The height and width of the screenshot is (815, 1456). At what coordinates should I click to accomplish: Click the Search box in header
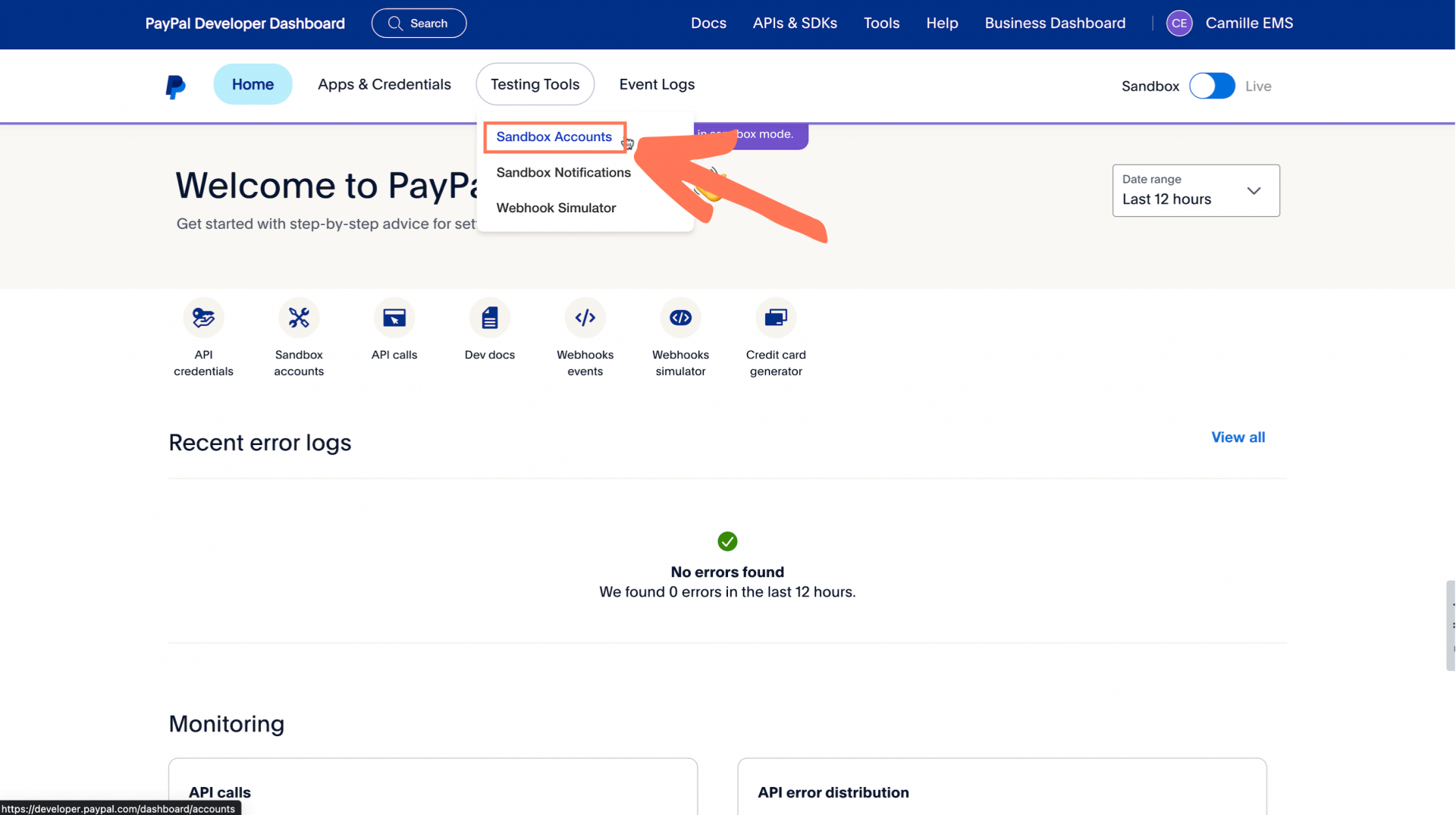point(419,24)
